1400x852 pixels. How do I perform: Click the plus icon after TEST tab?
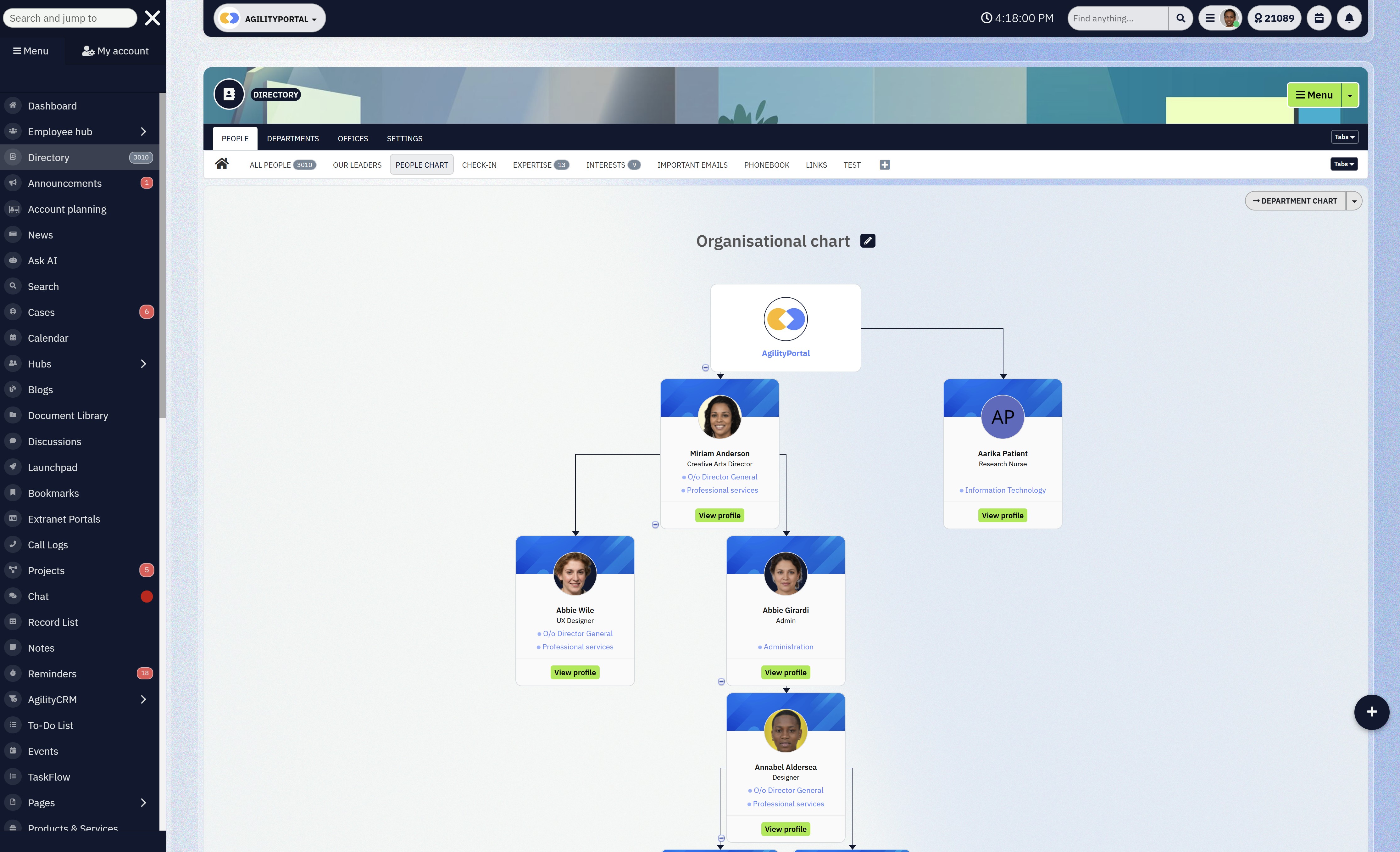tap(885, 165)
